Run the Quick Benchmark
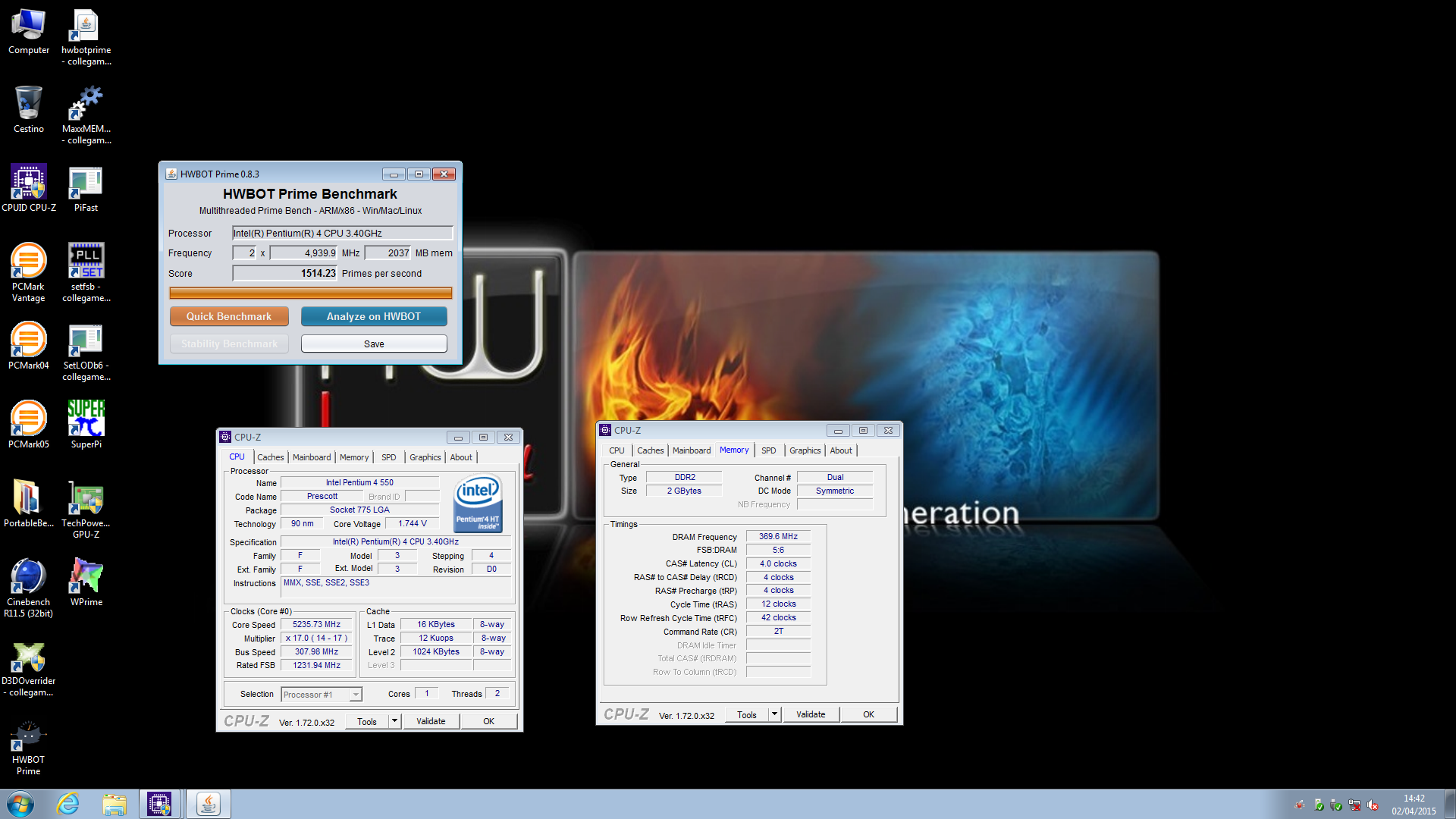The width and height of the screenshot is (1456, 819). [x=229, y=316]
